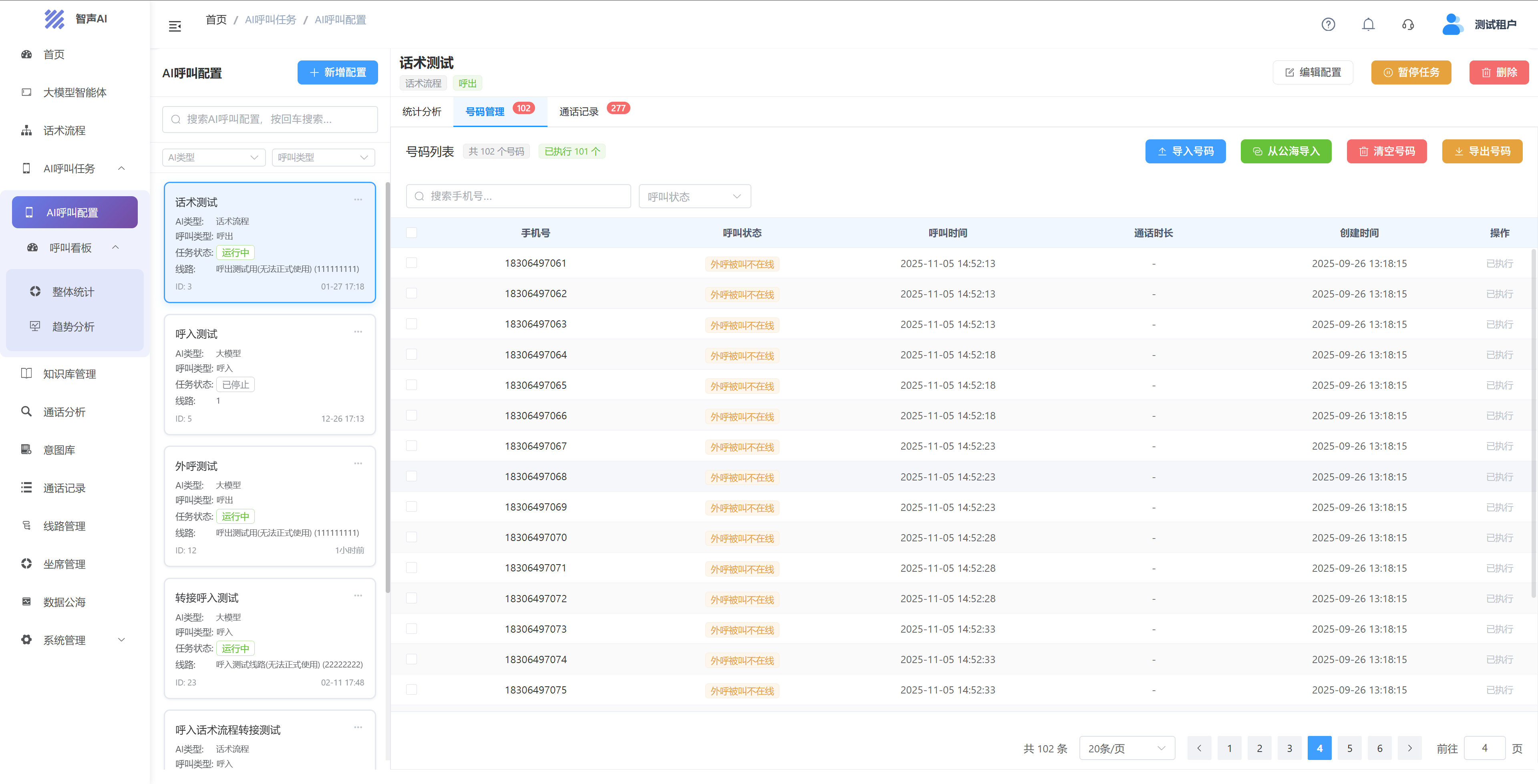This screenshot has width=1538, height=784.
Task: Click the customer service headset icon
Action: tap(1408, 24)
